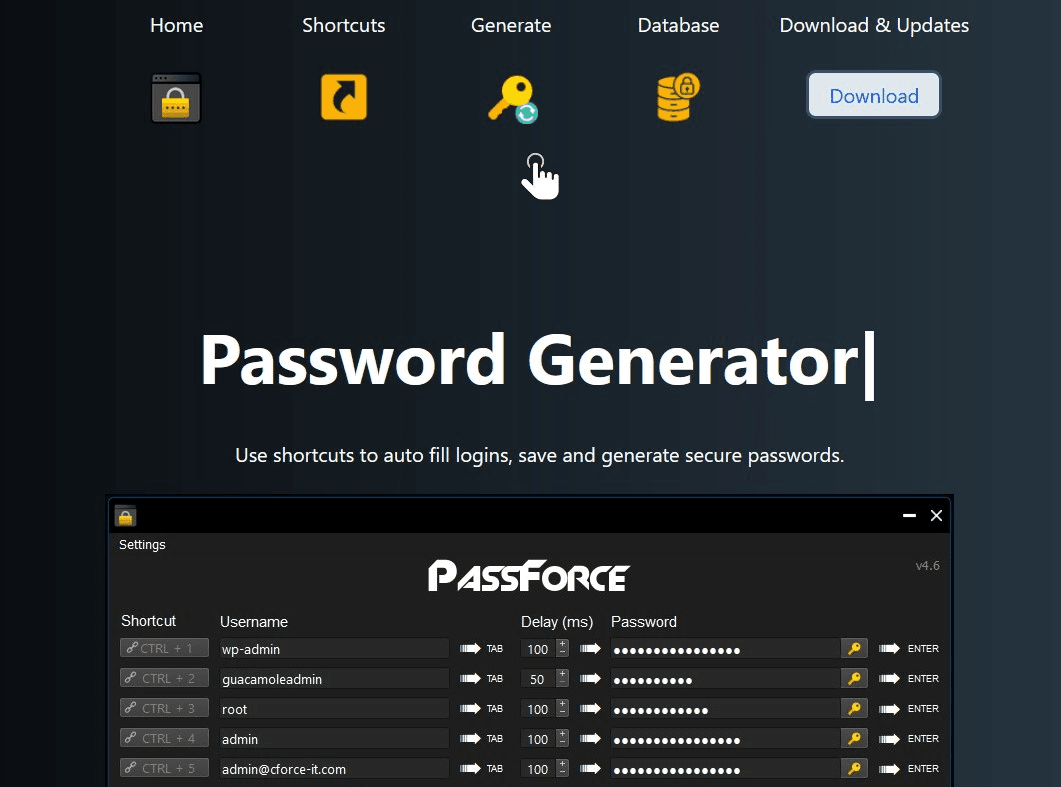Click the Home padlock window icon

coord(176,98)
